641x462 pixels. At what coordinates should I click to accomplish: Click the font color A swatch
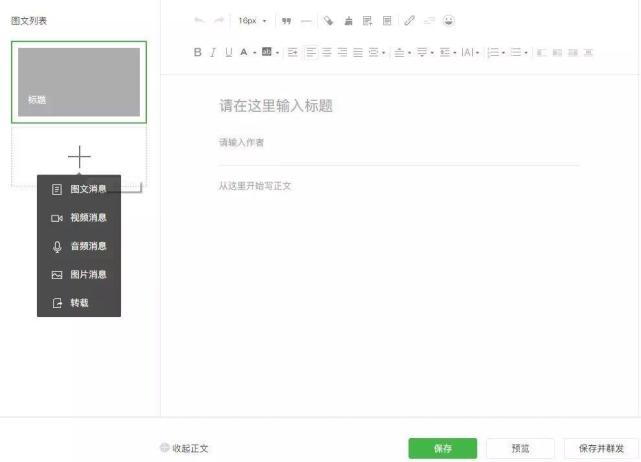click(243, 52)
